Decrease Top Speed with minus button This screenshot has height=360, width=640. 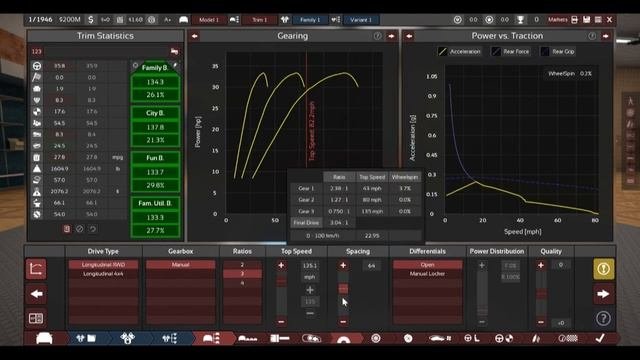[281, 322]
